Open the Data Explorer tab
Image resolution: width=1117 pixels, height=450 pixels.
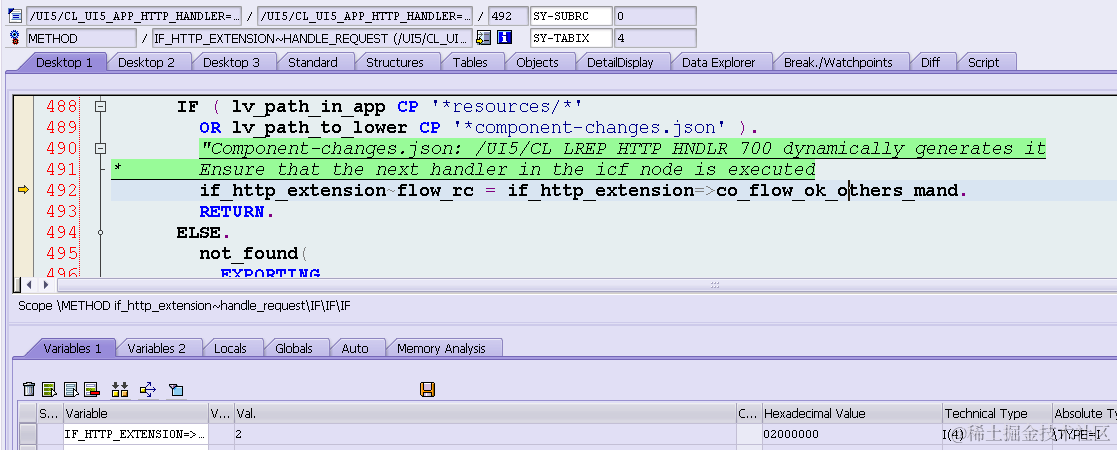pyautogui.click(x=718, y=63)
